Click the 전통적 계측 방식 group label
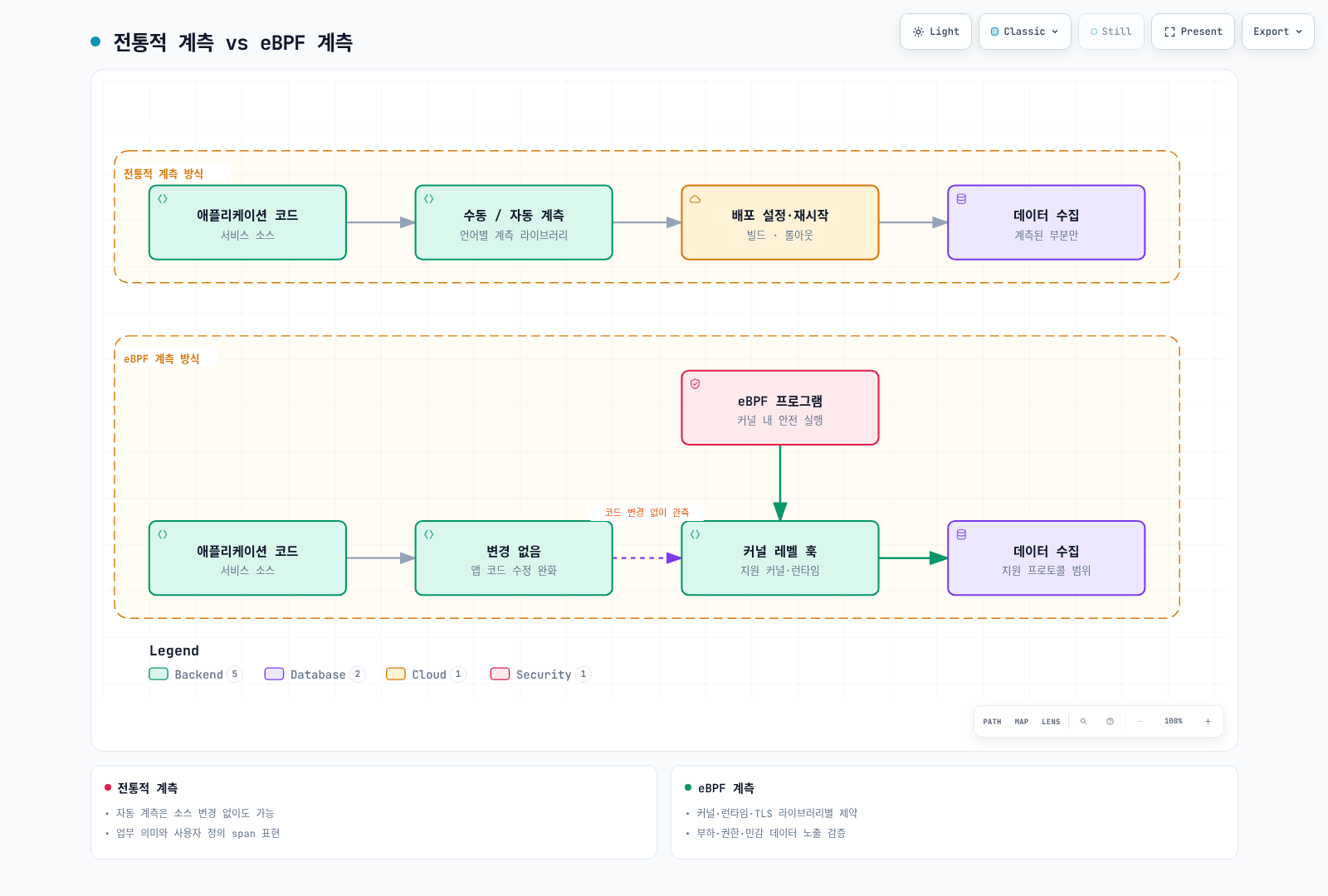The image size is (1328, 896). tap(164, 173)
